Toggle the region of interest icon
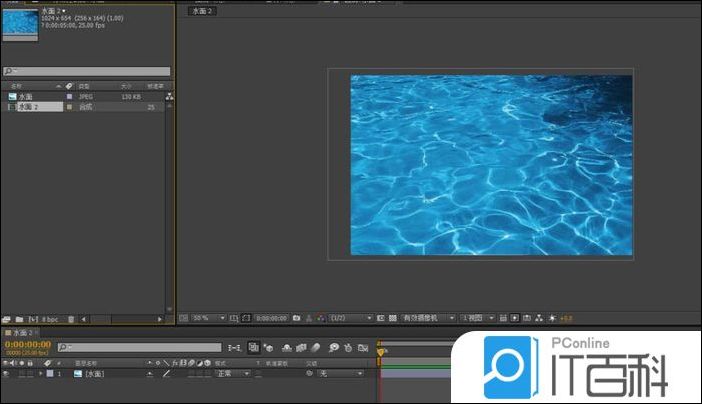 pyautogui.click(x=246, y=318)
